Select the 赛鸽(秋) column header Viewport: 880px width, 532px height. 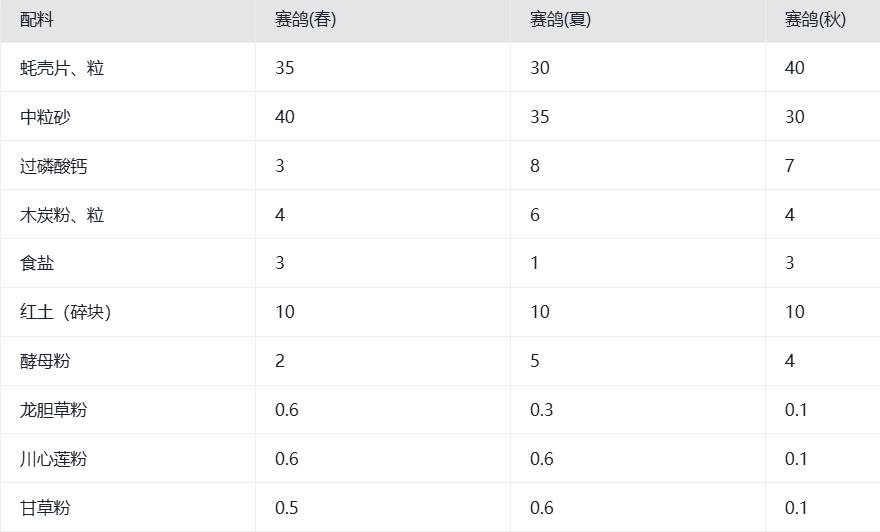(x=815, y=20)
